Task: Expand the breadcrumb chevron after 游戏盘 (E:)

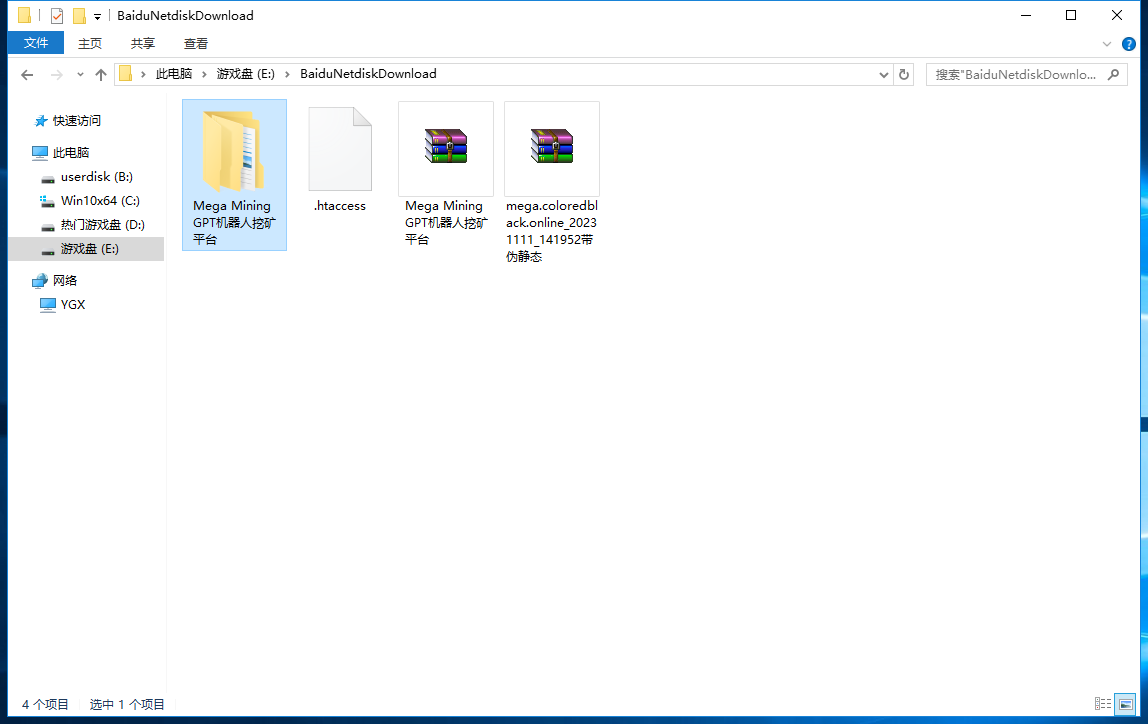Action: (287, 75)
